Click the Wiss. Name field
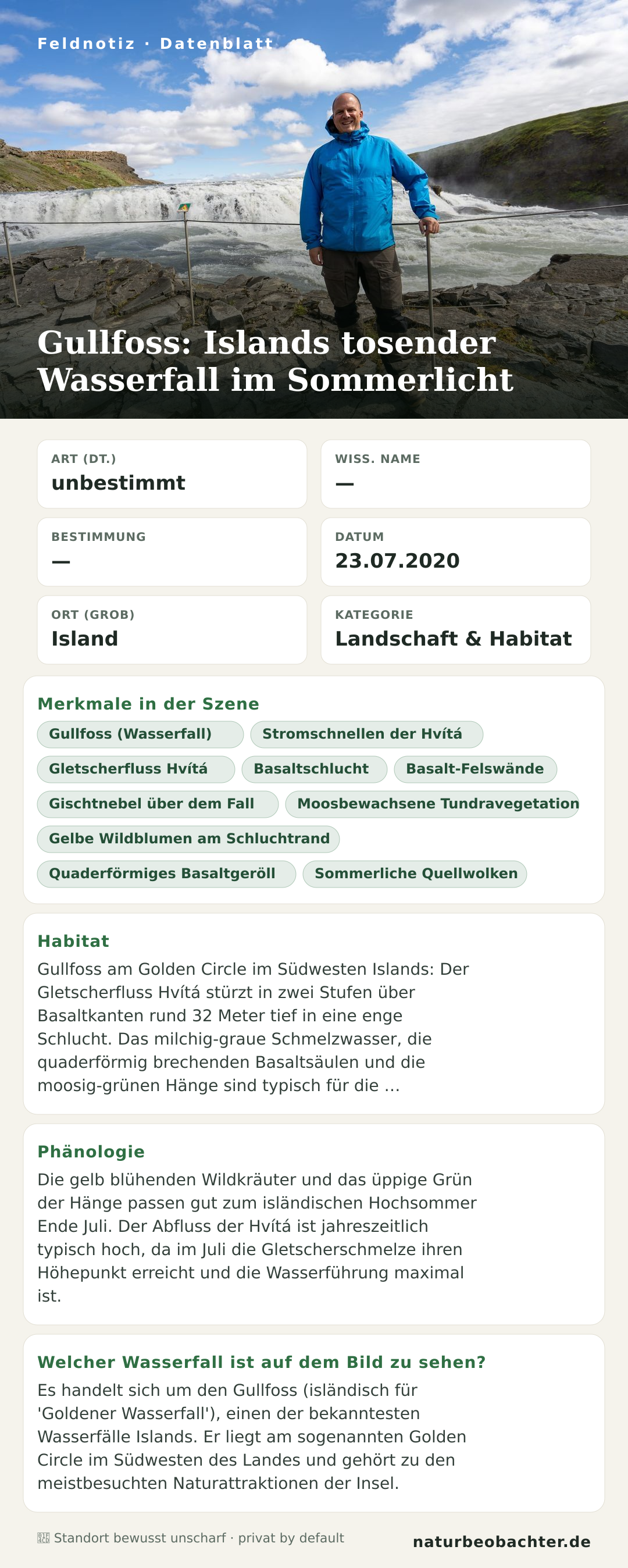The height and width of the screenshot is (1568, 628). tap(456, 474)
